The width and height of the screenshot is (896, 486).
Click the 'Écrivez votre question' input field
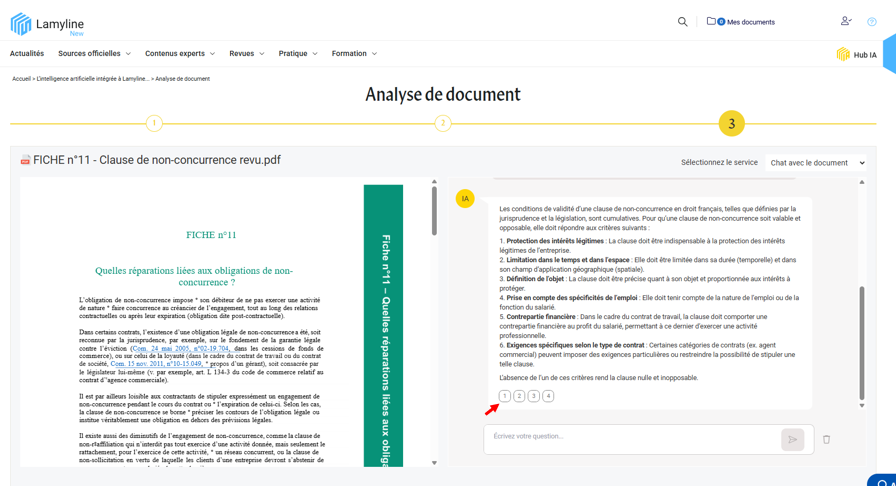pyautogui.click(x=630, y=437)
